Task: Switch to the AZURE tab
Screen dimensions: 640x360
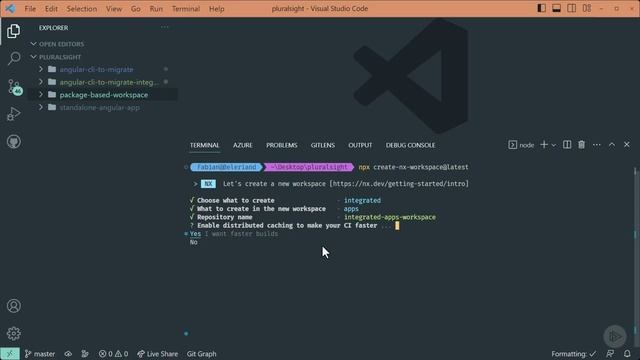Action: coord(242,145)
